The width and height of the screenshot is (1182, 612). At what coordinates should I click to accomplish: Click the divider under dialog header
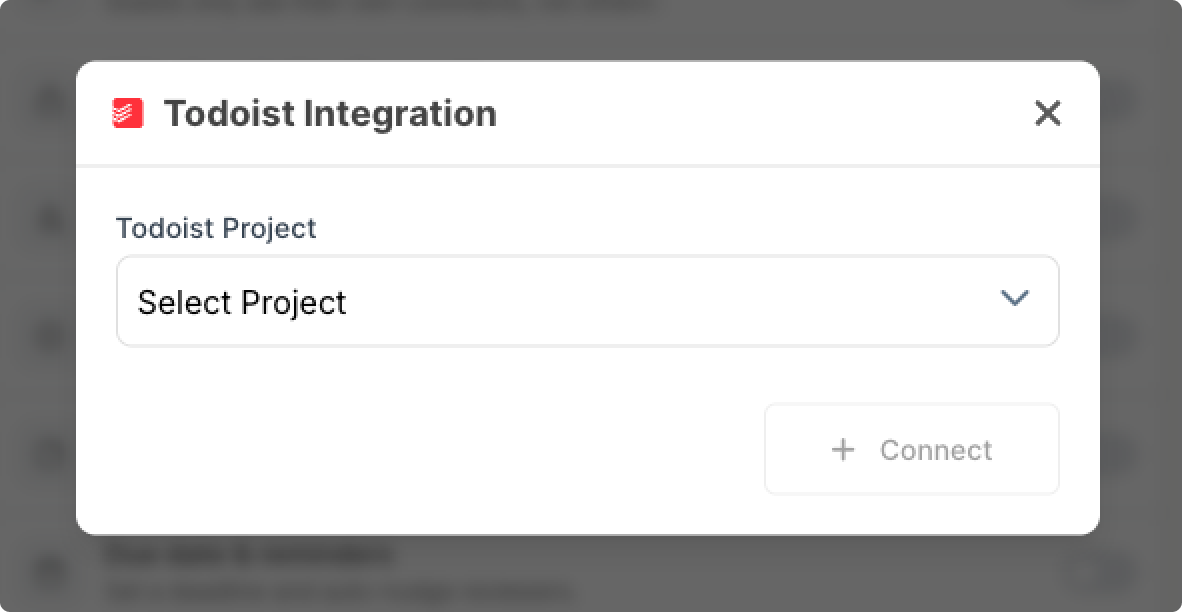click(587, 165)
